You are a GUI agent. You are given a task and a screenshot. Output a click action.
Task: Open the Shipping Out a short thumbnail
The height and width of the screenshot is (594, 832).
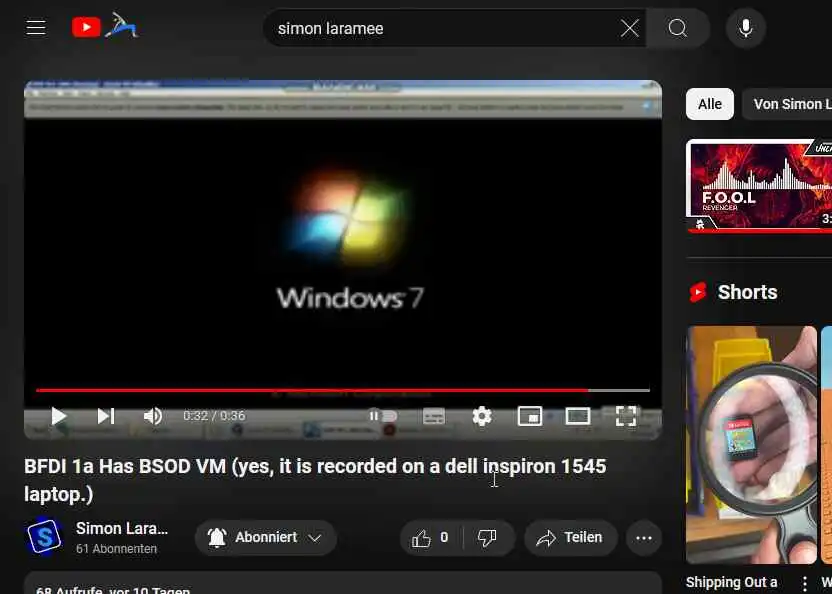pos(751,445)
